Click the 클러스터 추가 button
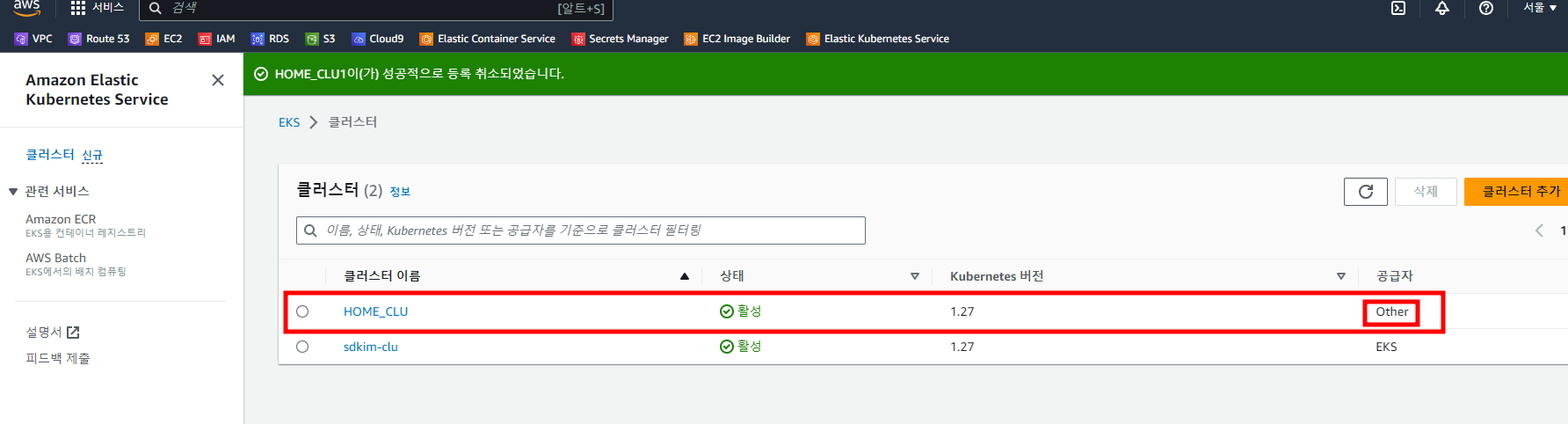Screen dimensions: 1568x424 (1521, 192)
